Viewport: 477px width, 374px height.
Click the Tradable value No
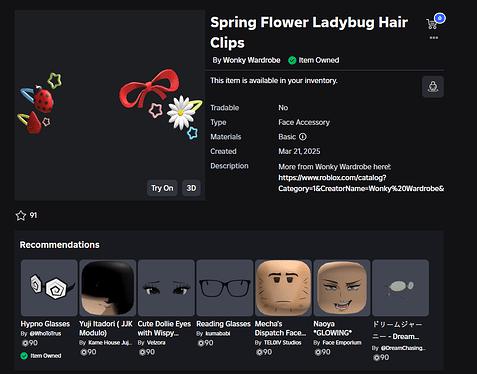coord(283,108)
